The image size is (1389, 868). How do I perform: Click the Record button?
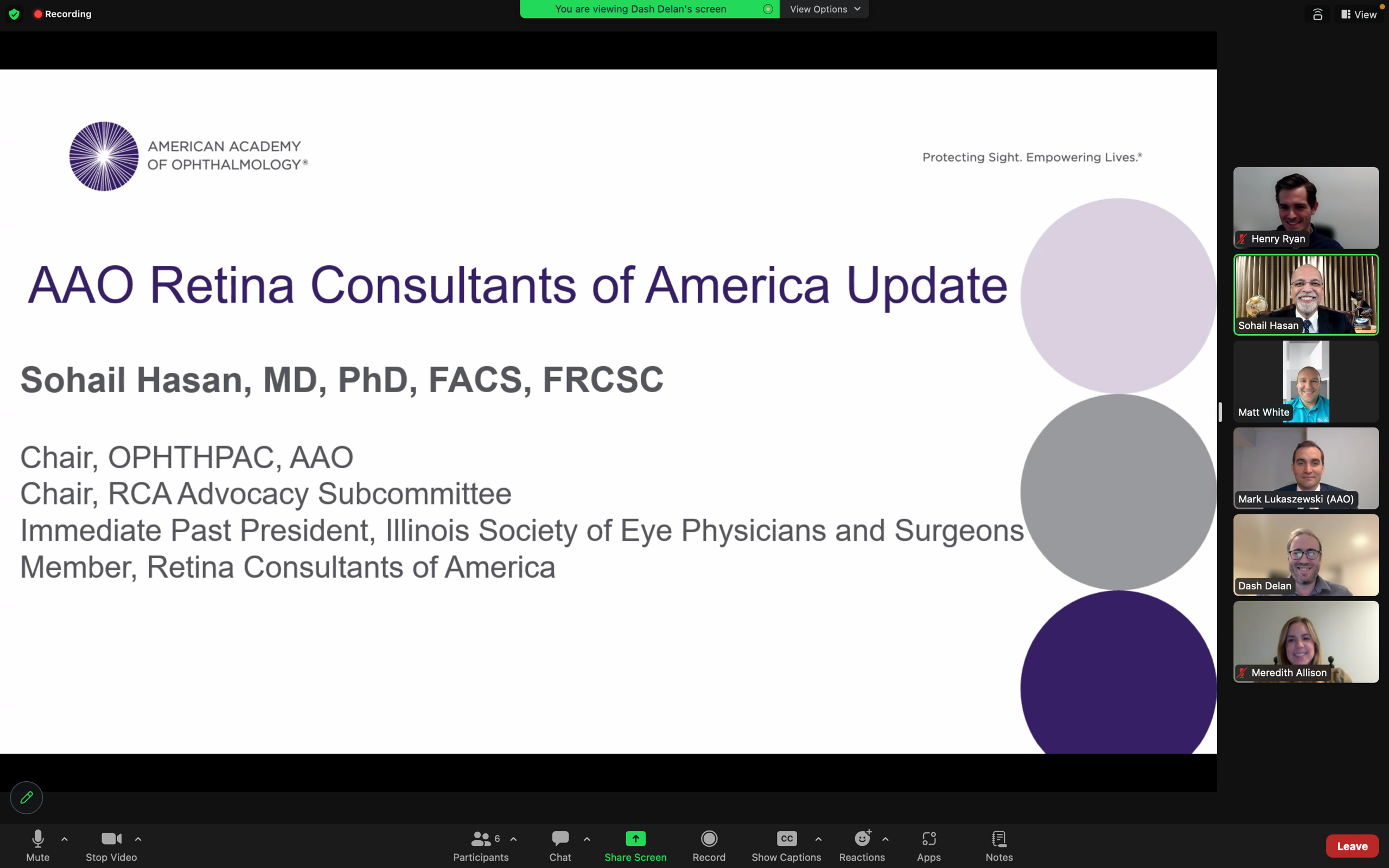[x=709, y=846]
